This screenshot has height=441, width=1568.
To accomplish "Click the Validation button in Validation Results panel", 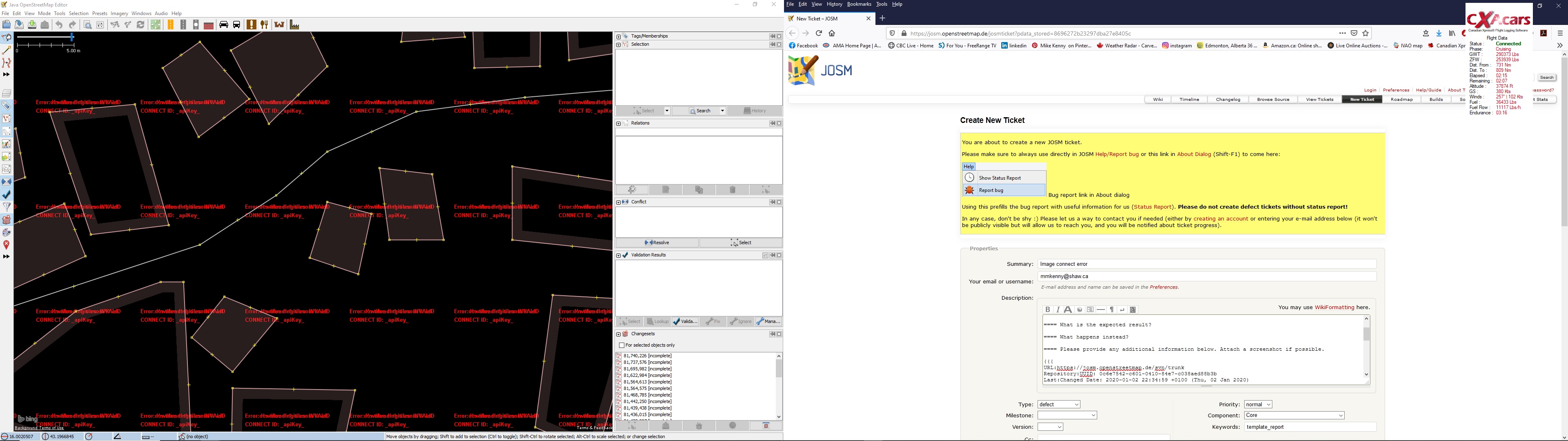I will pyautogui.click(x=686, y=322).
